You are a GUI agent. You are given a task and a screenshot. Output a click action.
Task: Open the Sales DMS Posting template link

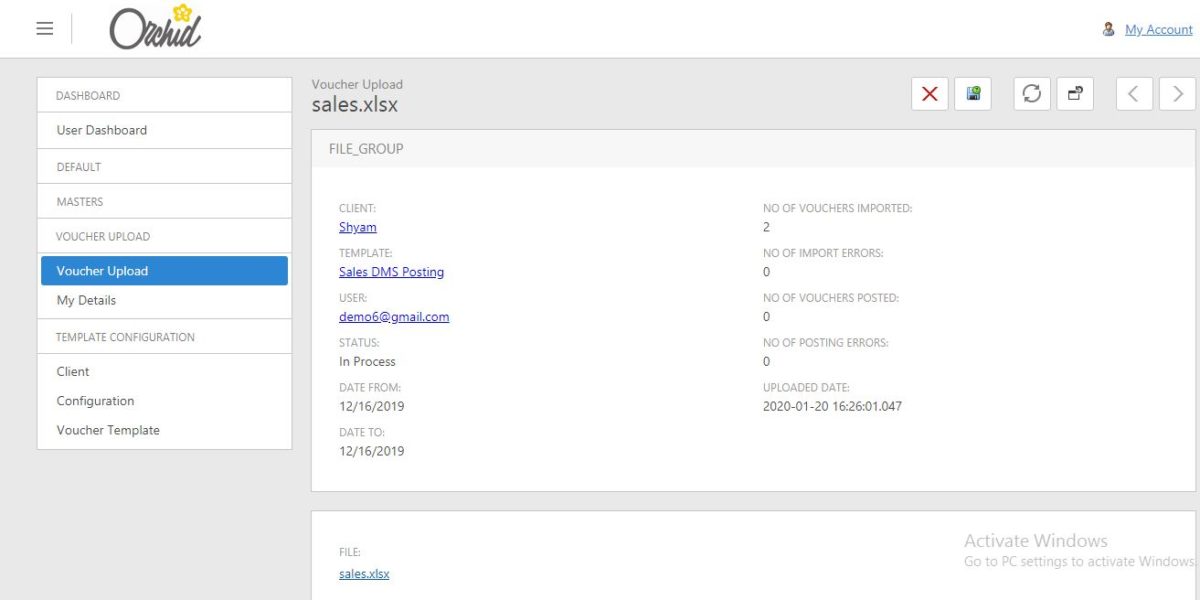point(390,272)
